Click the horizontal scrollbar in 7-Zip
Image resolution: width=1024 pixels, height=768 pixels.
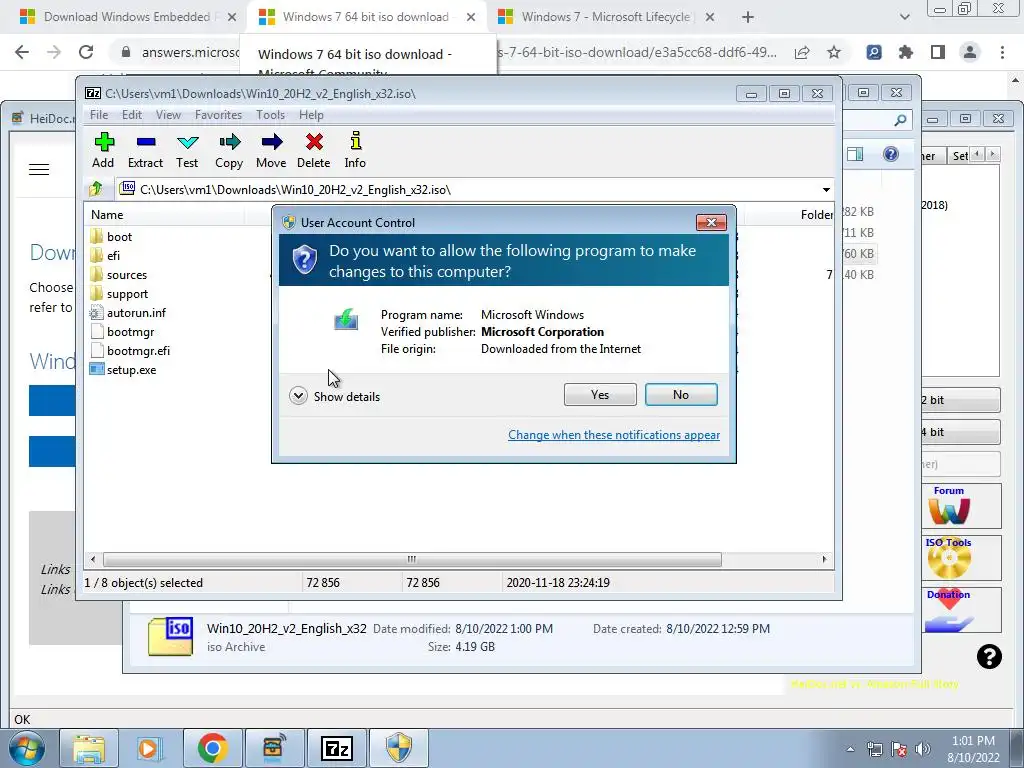[x=412, y=560]
